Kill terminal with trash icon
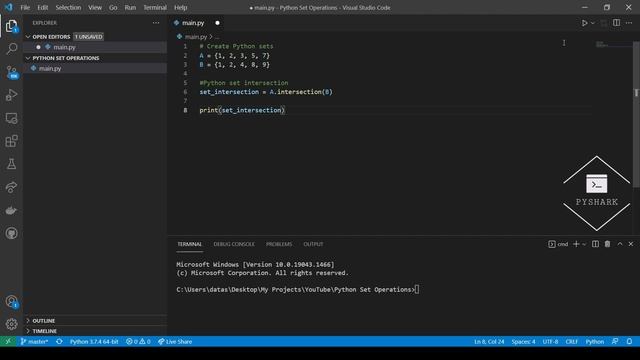The image size is (640, 360). pos(607,244)
